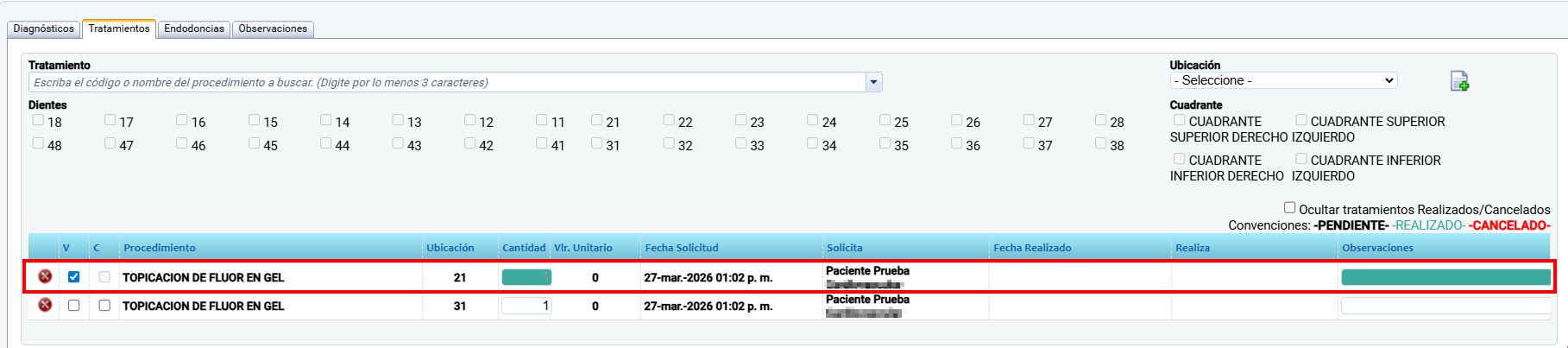The width and height of the screenshot is (1568, 348).
Task: Click the Observaciones field for tooth 31
Action: click(x=1445, y=306)
